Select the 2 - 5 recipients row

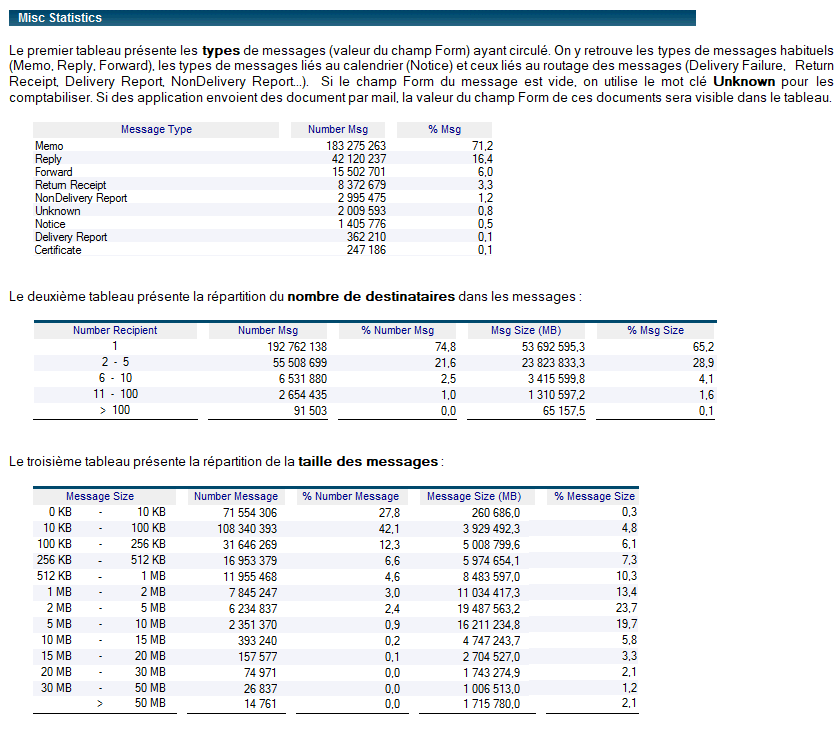[x=374, y=363]
